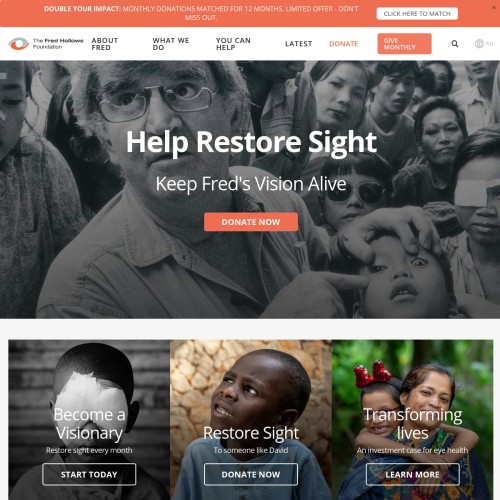Click Click Here To Match button

click(x=417, y=14)
